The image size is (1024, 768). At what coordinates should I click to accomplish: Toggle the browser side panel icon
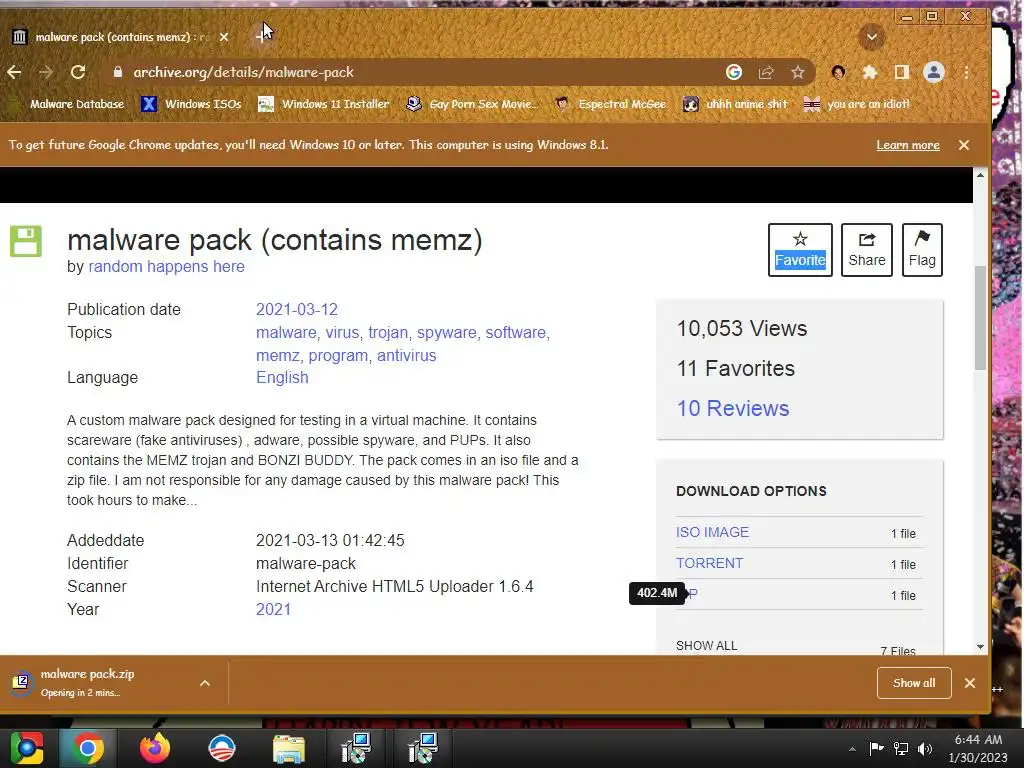(x=902, y=72)
